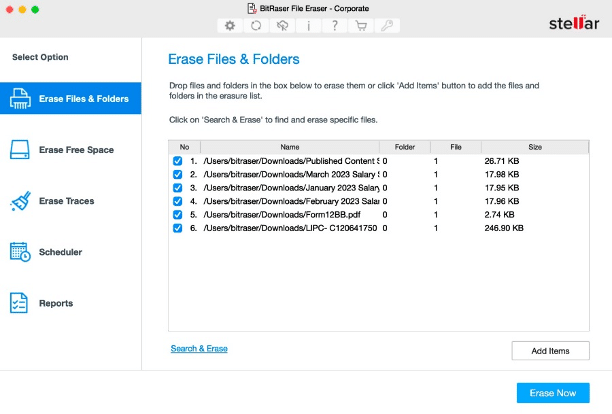
Task: Uncheck row 4 February 2023 Salary file
Action: tap(177, 201)
